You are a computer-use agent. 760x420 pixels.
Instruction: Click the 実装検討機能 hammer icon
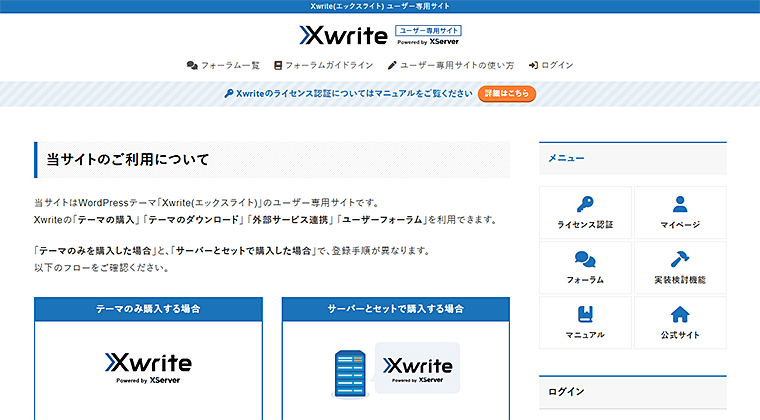(x=680, y=259)
